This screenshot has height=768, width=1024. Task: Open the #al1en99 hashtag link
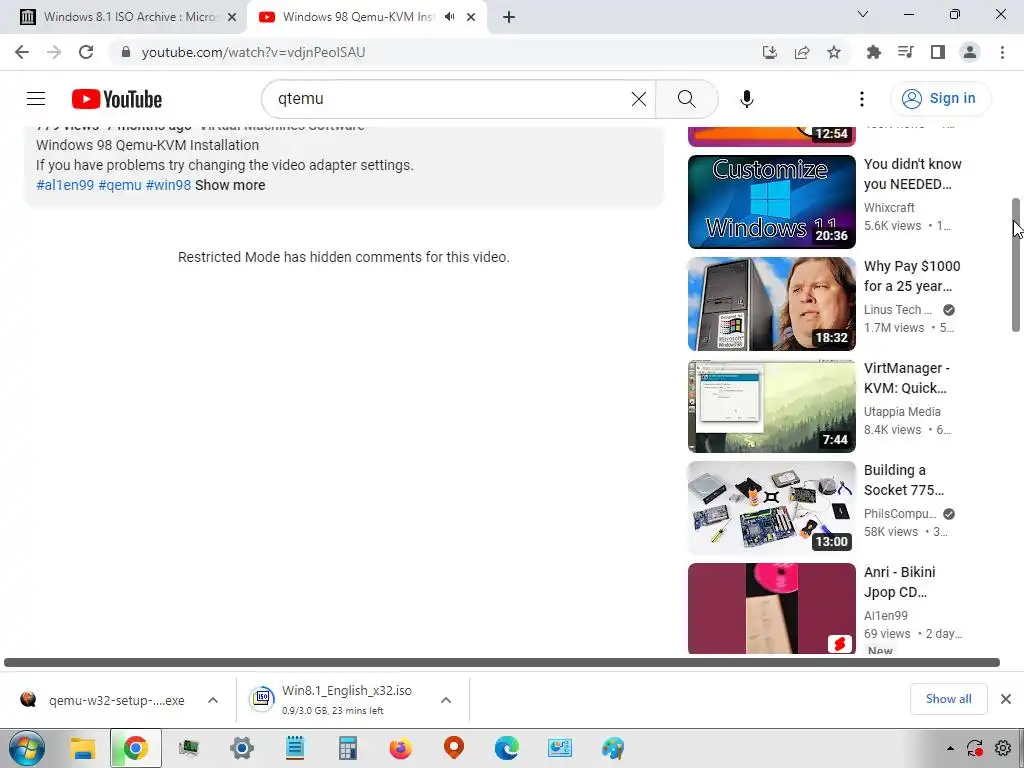[65, 185]
